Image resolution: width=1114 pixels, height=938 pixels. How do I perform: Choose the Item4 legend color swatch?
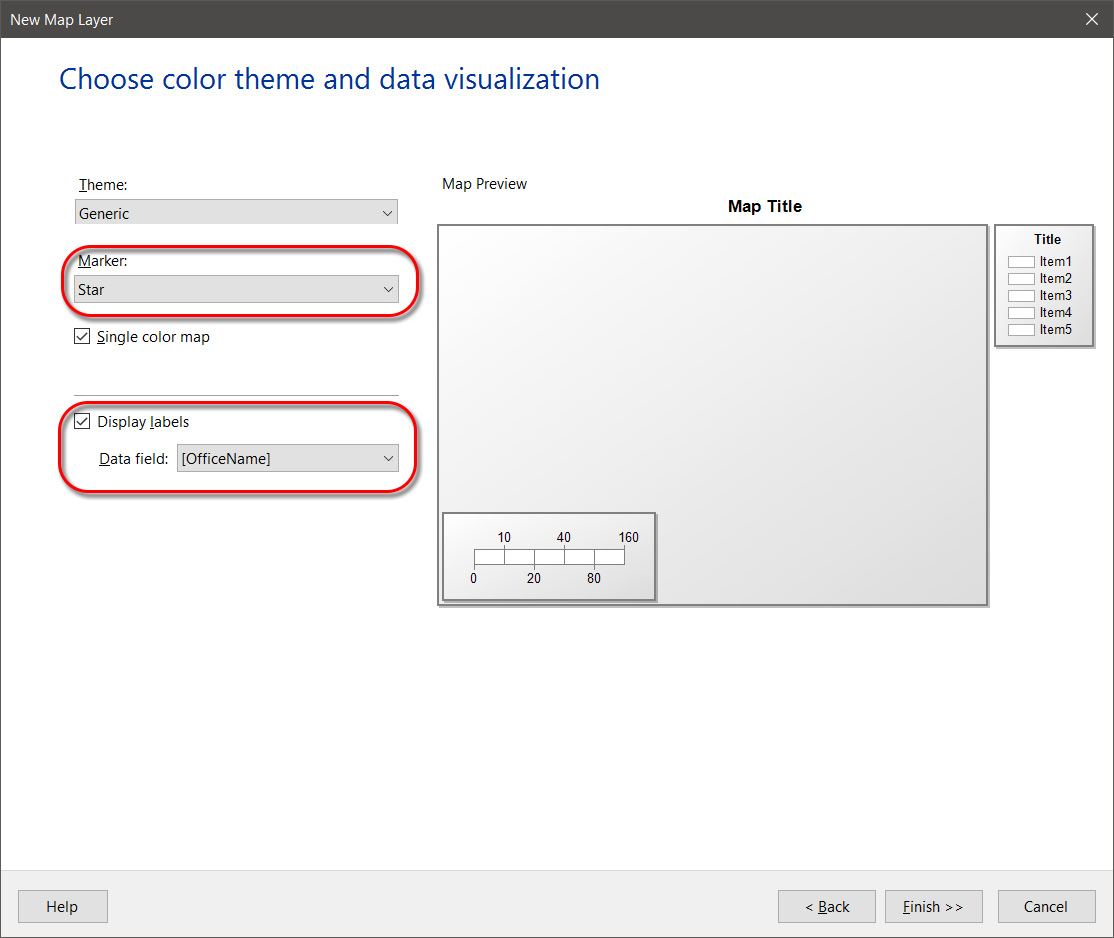pos(1021,313)
